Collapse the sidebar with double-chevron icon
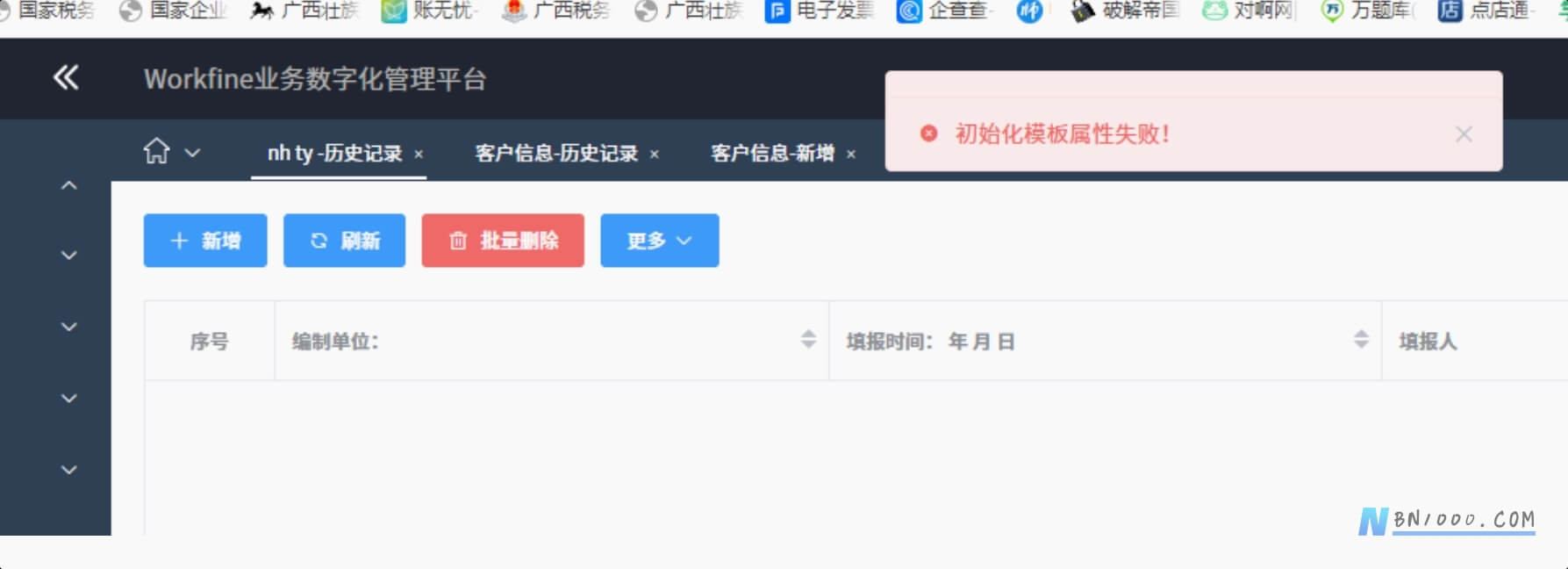This screenshot has height=569, width=1568. point(66,78)
